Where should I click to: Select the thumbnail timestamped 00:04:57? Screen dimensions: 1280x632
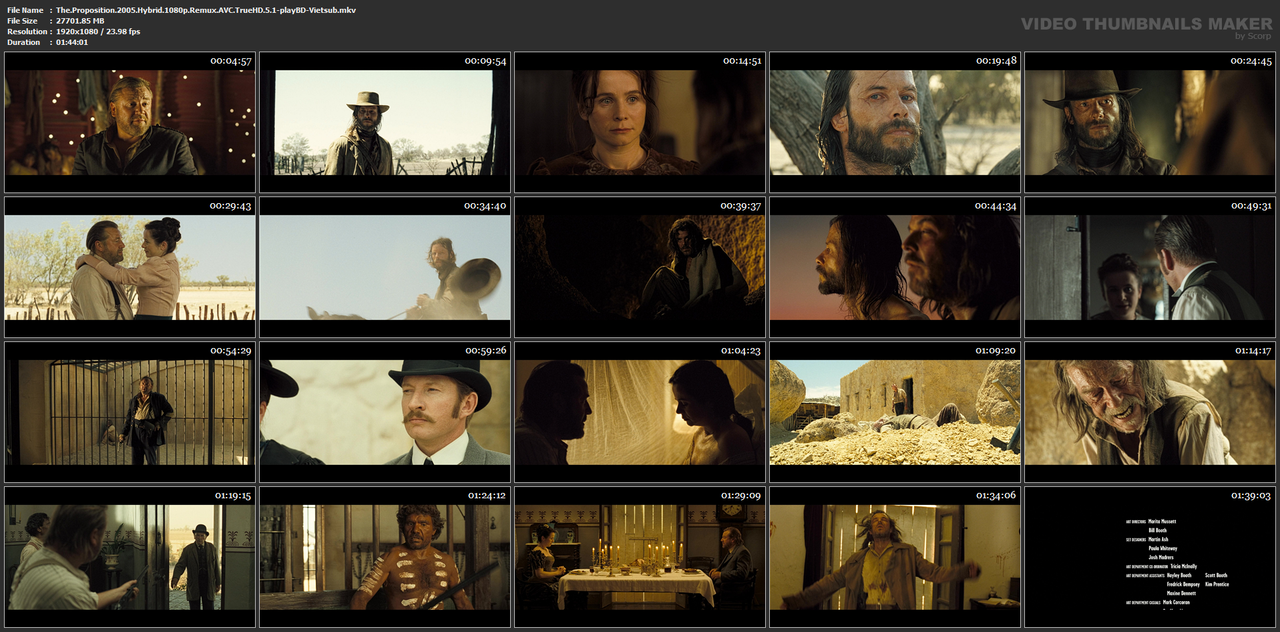click(x=130, y=122)
